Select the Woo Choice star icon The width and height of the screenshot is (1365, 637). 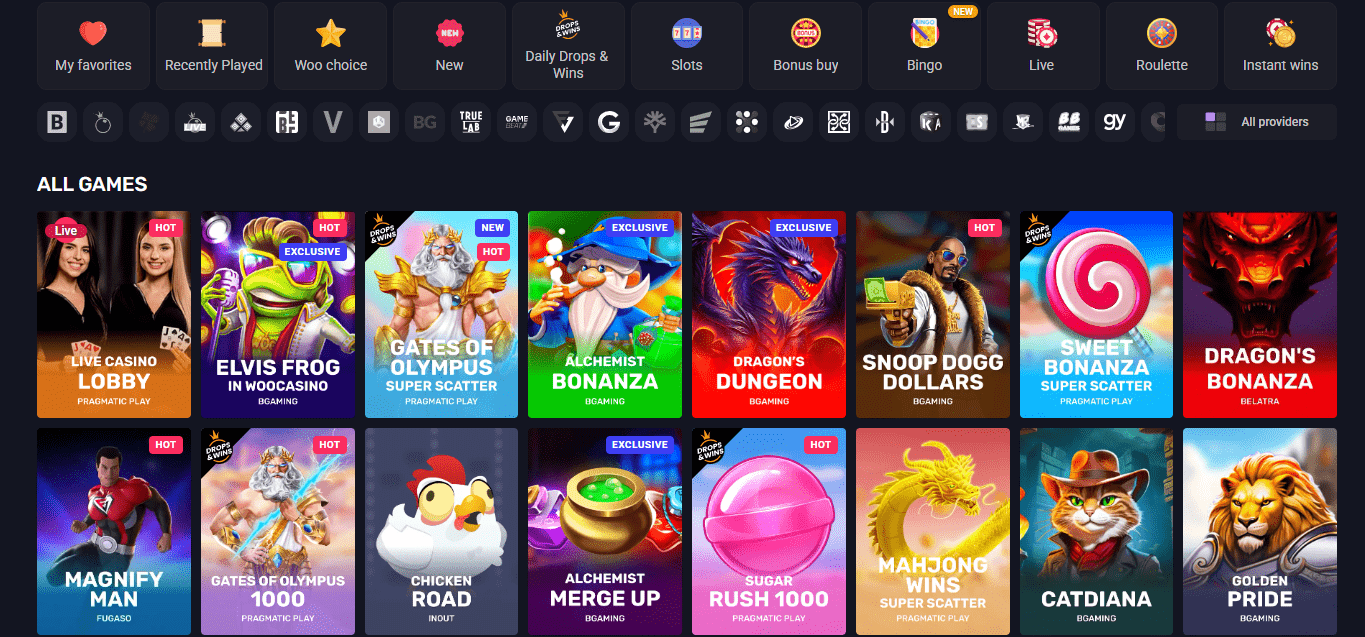coord(330,30)
